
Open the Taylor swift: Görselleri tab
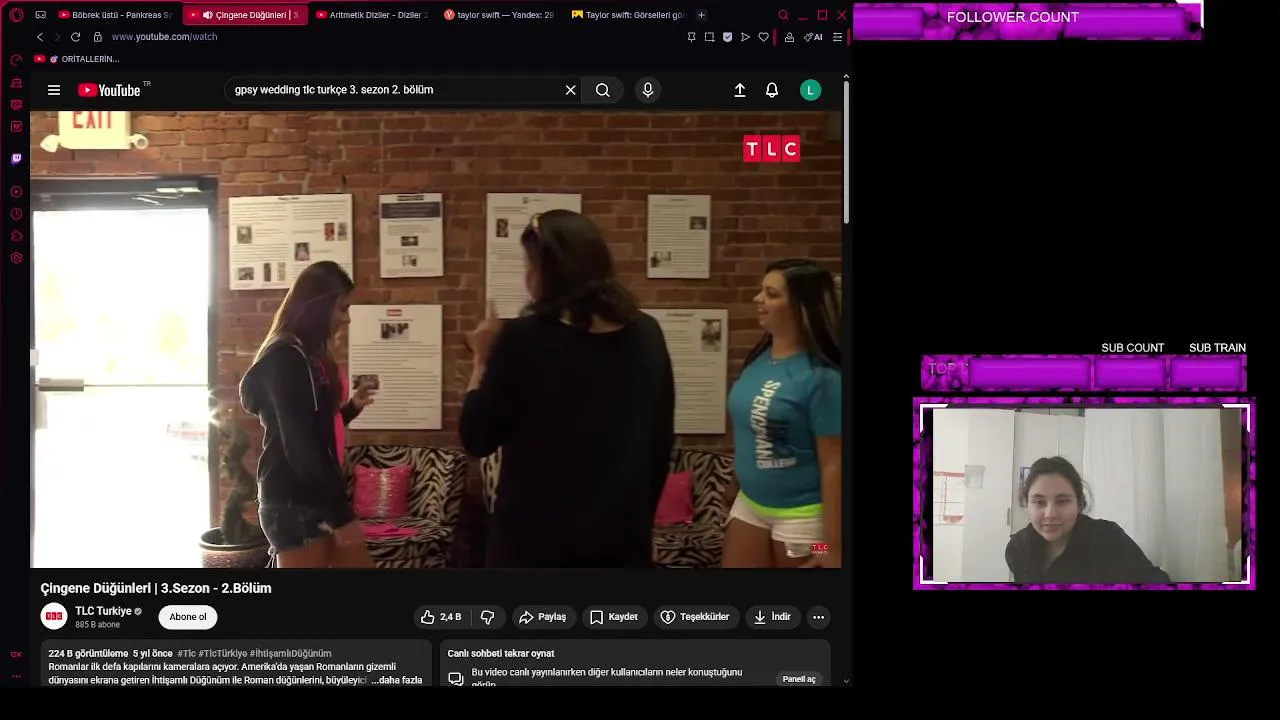(628, 15)
